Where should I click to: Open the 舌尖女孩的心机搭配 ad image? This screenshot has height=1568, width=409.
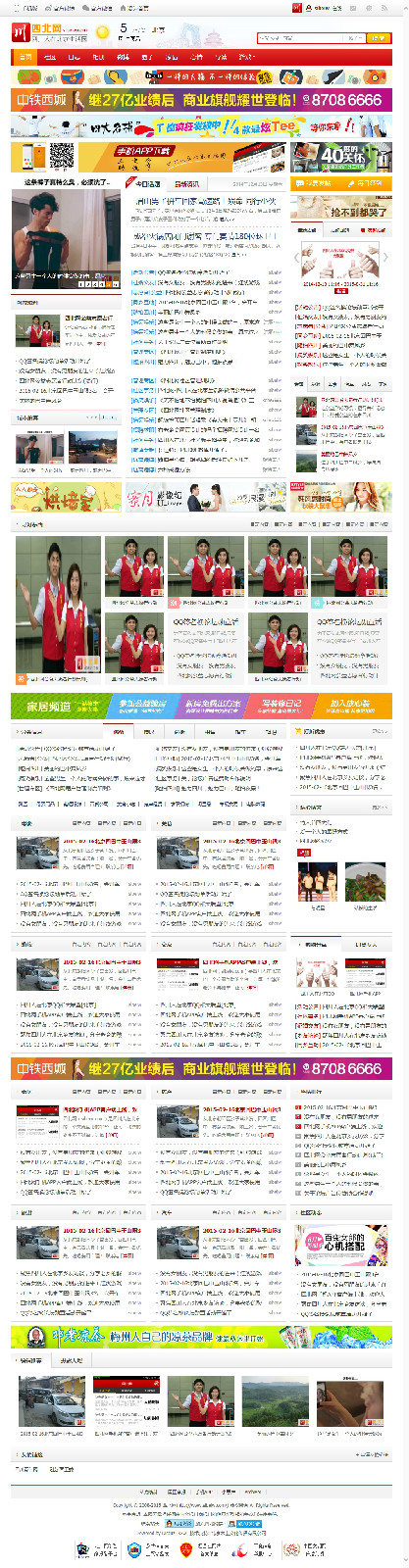click(341, 1245)
